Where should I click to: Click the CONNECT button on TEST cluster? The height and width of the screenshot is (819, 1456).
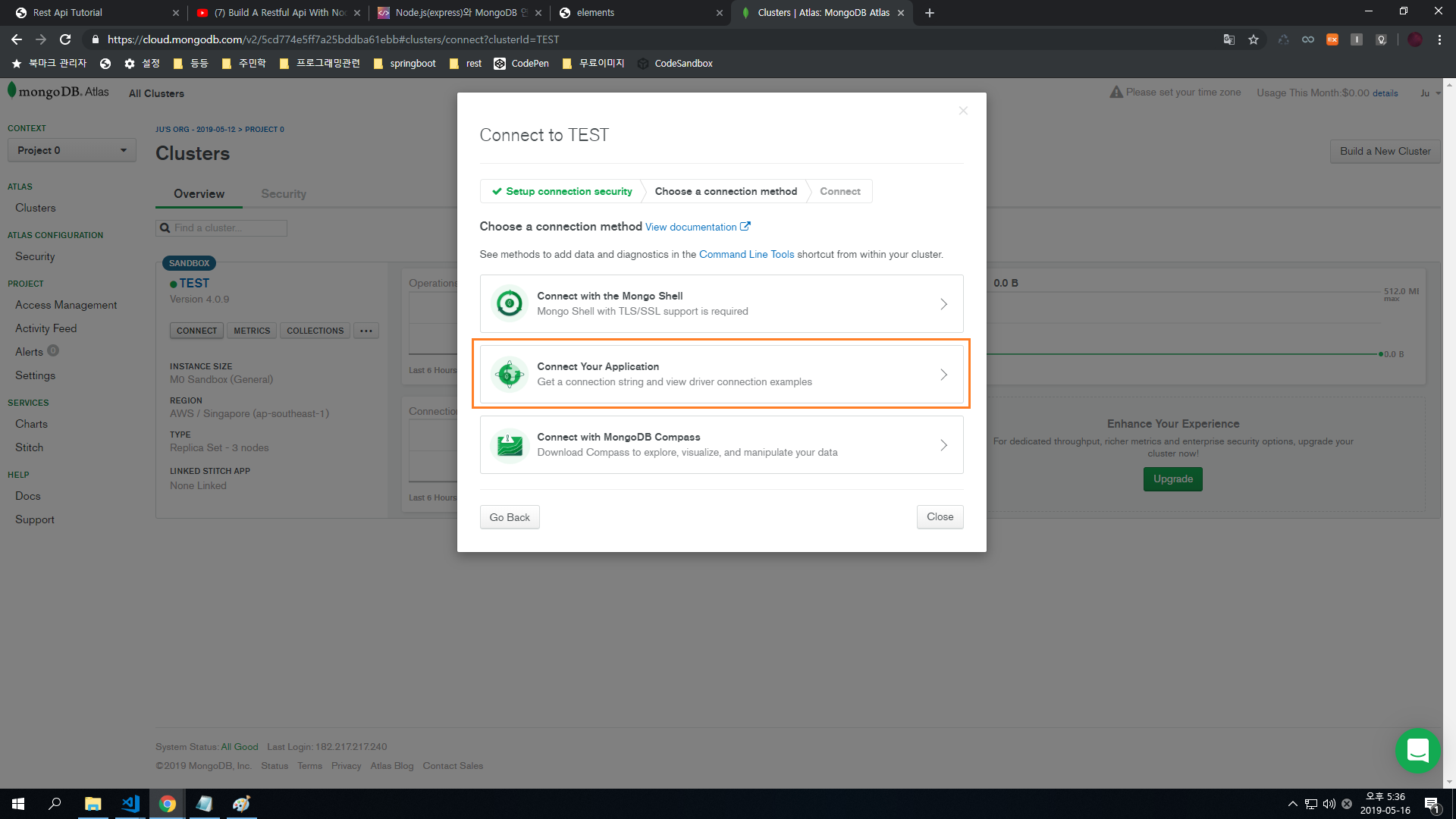coord(196,331)
